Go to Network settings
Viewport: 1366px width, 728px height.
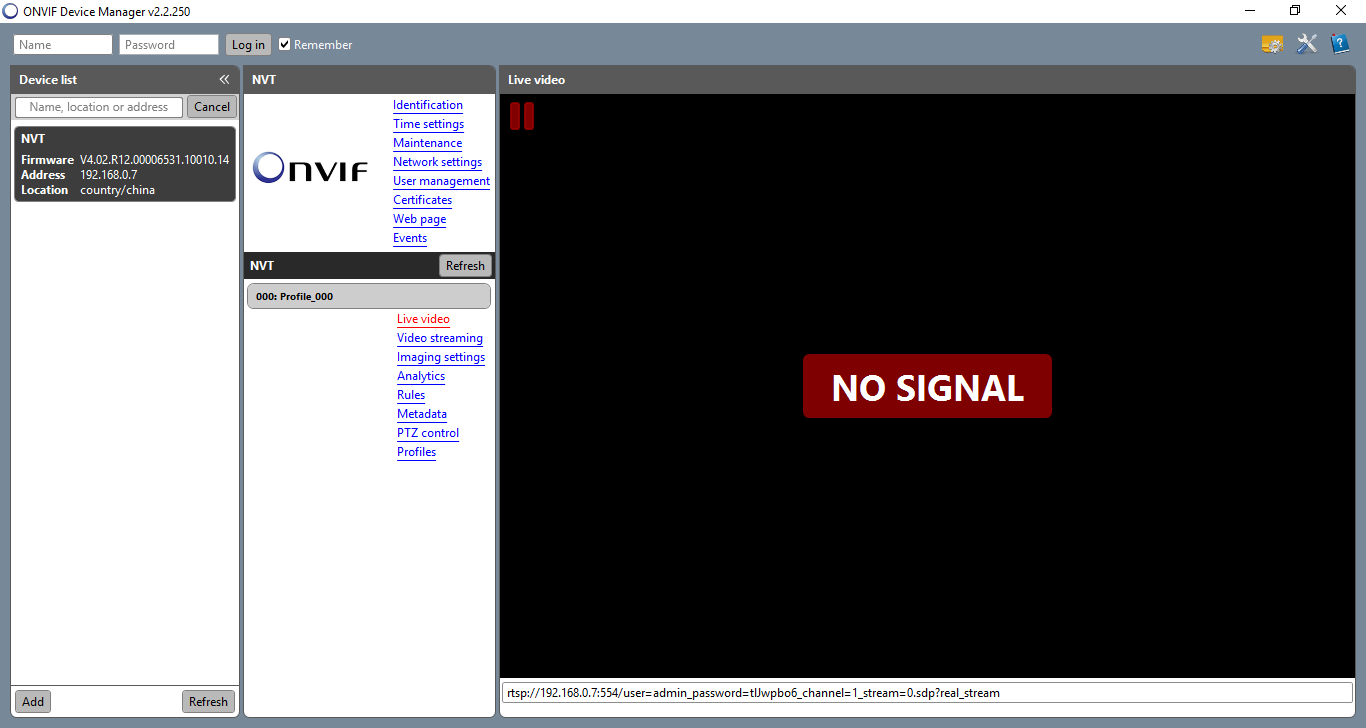coord(437,162)
